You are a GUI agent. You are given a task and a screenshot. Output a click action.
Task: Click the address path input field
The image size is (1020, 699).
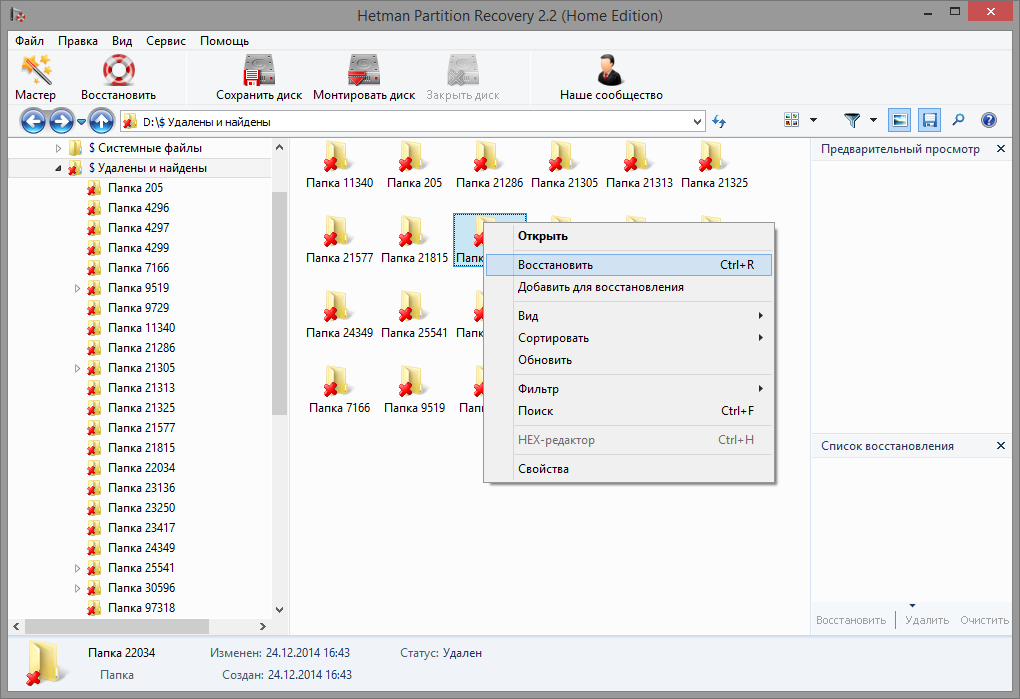click(412, 122)
